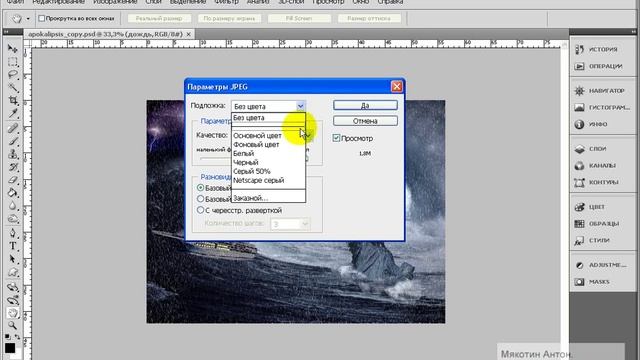The height and width of the screenshot is (360, 640).
Task: Close the apokalipsis_copy.psd document tab
Action: (x=189, y=34)
